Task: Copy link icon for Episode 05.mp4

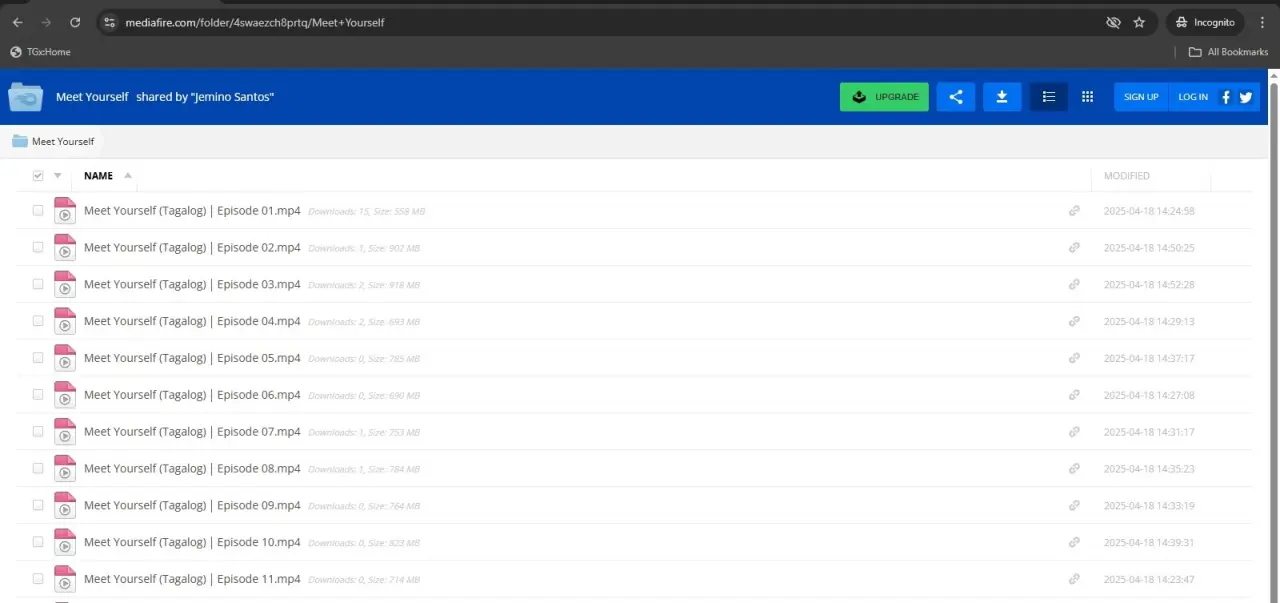Action: [1074, 358]
